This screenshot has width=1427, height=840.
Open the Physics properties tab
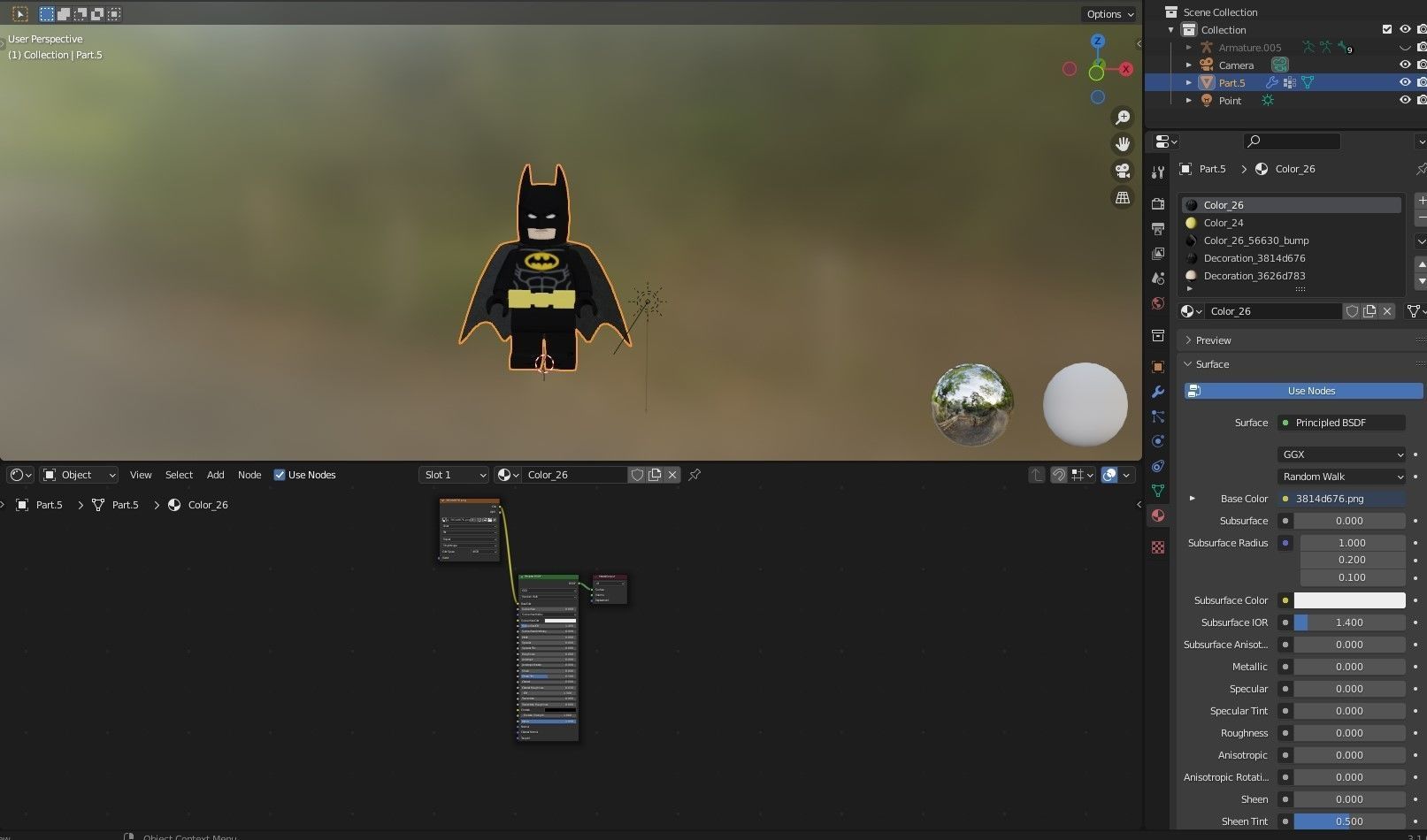tap(1158, 441)
